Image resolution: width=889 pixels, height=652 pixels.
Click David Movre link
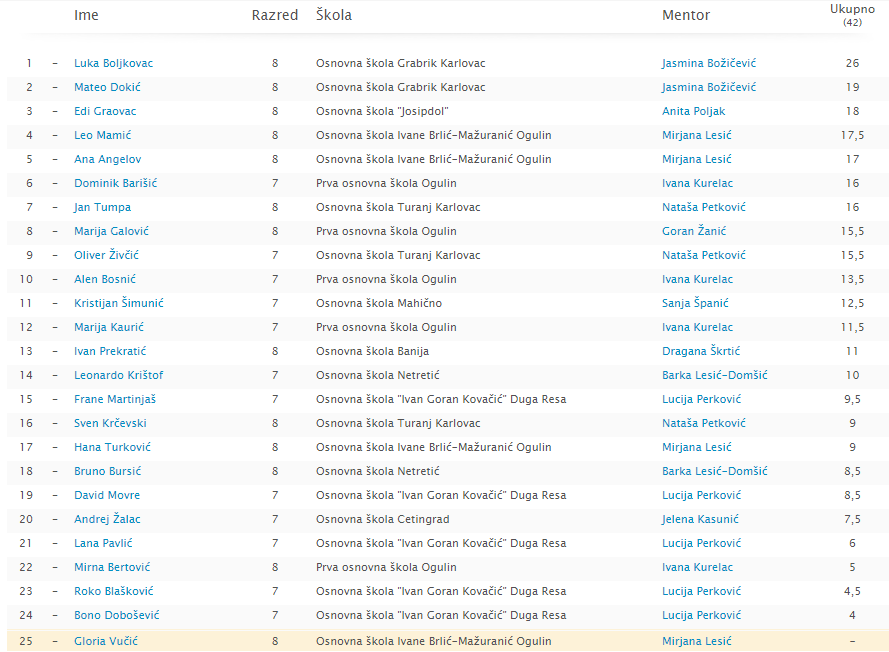click(107, 495)
